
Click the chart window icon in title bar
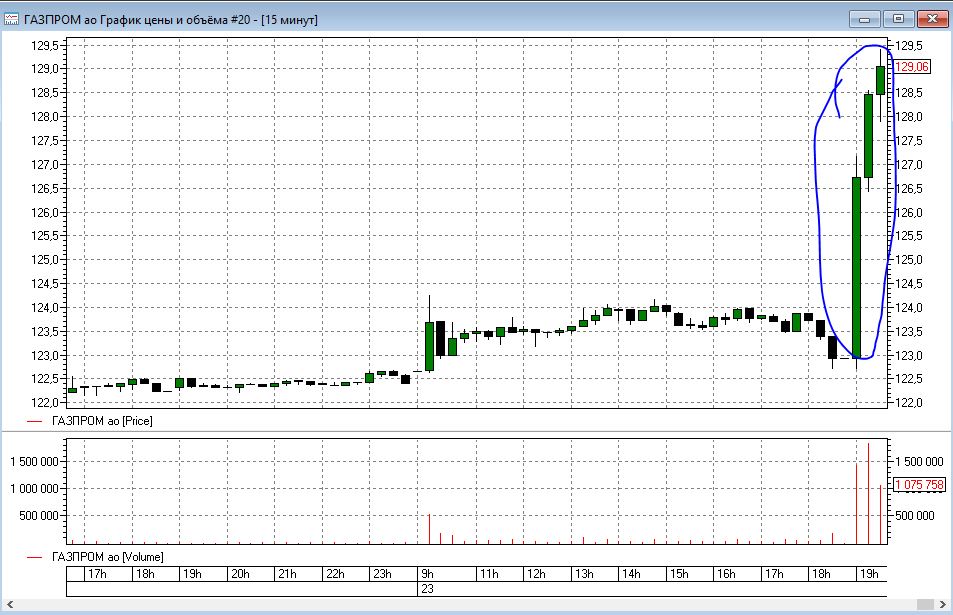[x=12, y=19]
